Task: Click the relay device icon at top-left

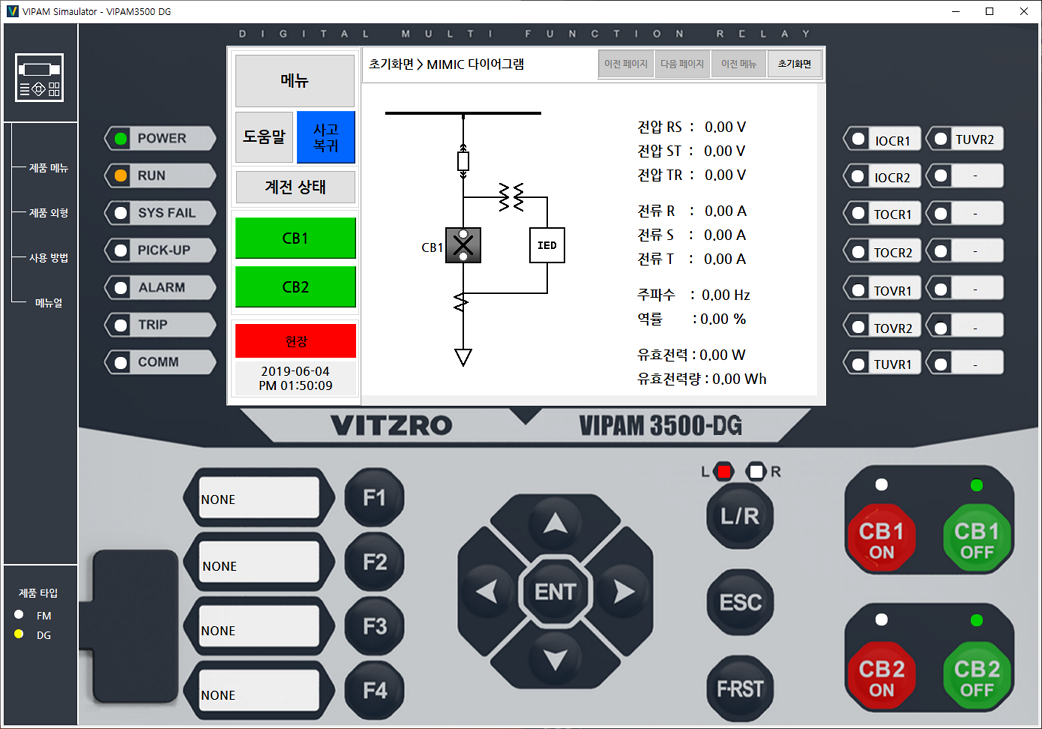Action: tap(40, 78)
